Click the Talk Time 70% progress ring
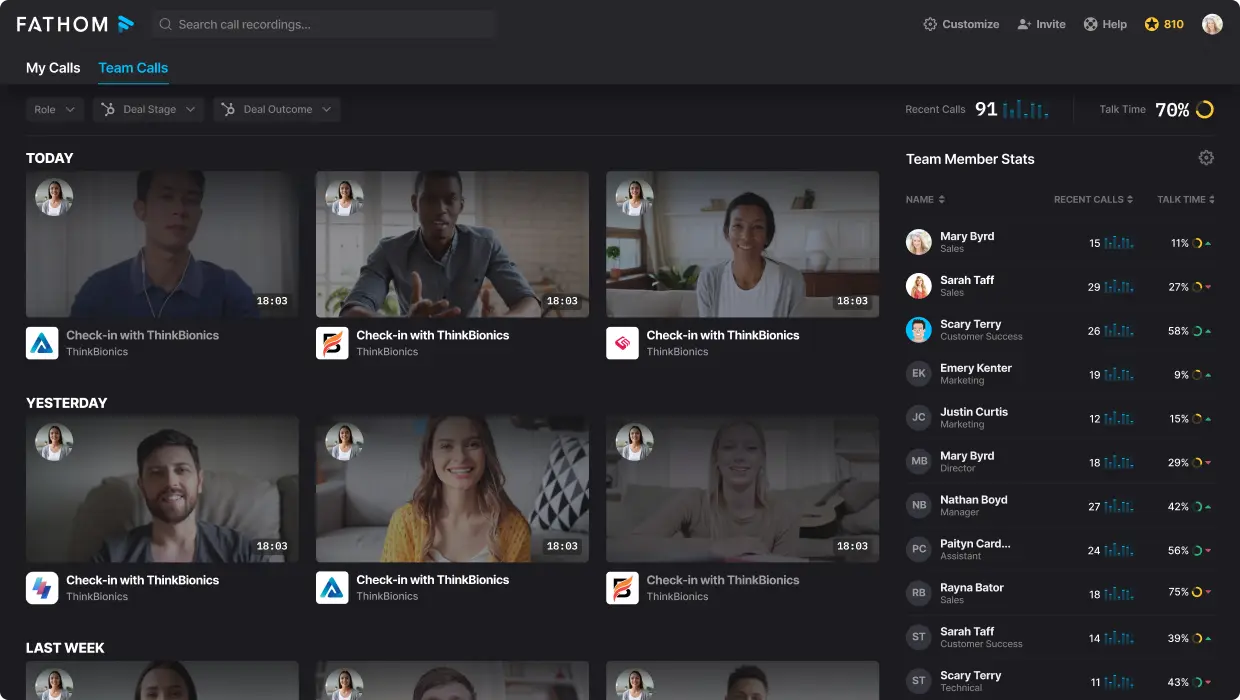The width and height of the screenshot is (1240, 700). click(x=1205, y=110)
